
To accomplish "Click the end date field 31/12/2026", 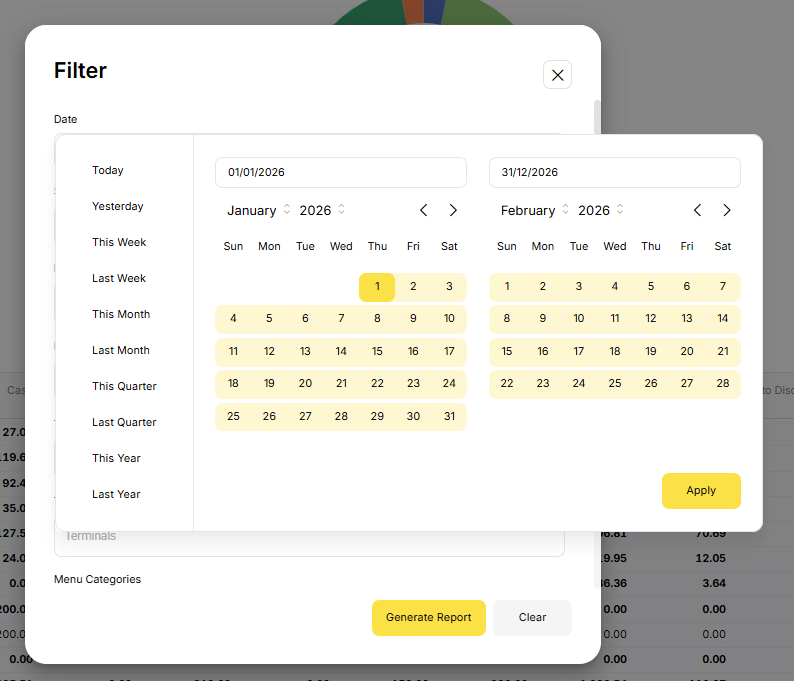I will [x=615, y=172].
